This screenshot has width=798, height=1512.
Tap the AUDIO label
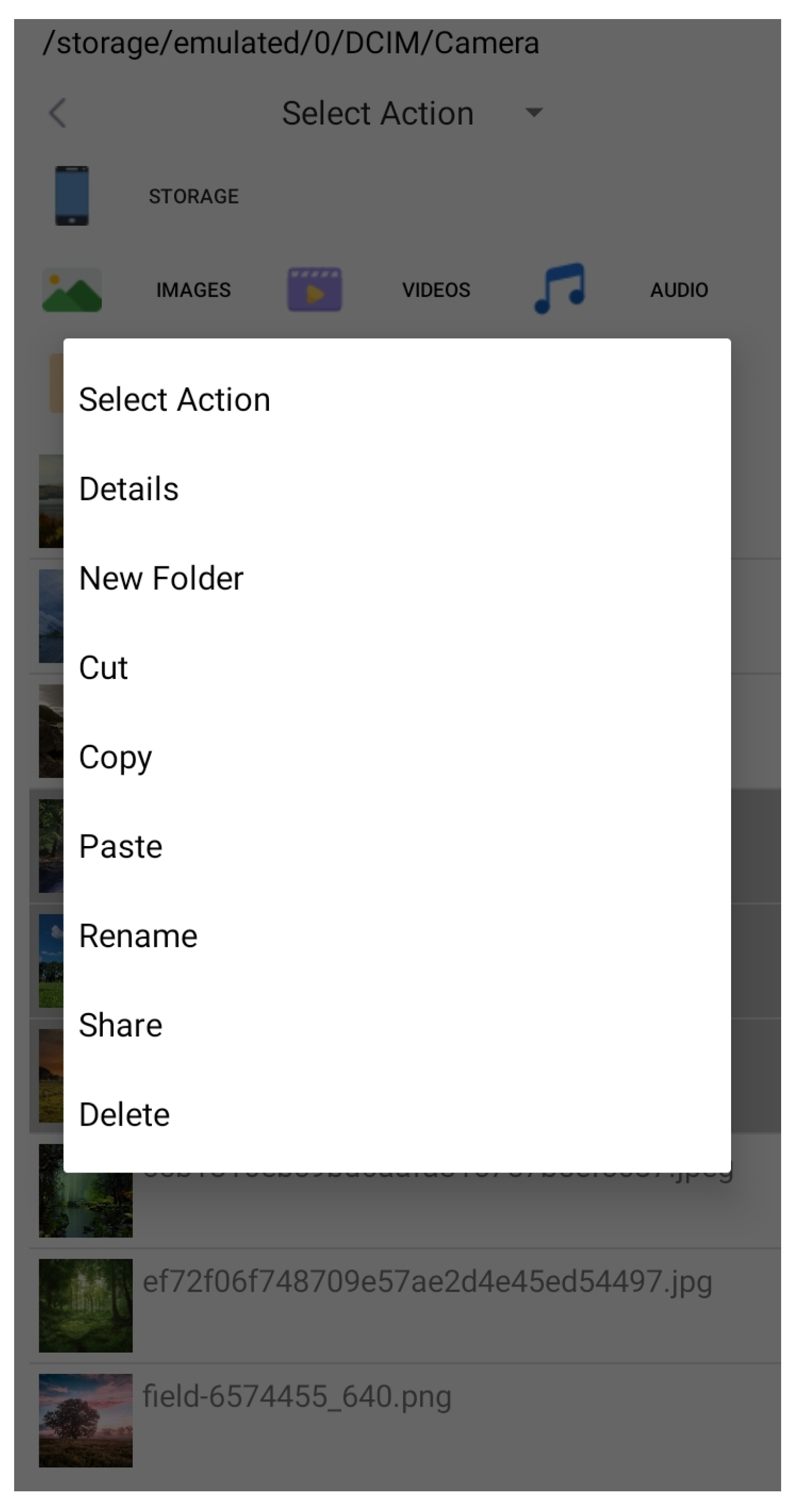679,290
